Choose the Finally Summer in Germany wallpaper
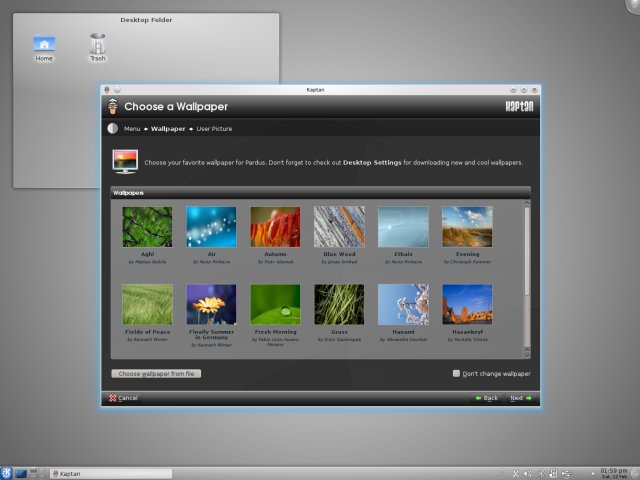This screenshot has height=480, width=640. point(211,304)
